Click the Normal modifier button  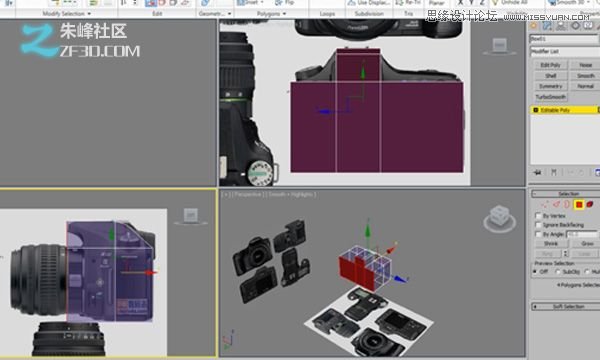pyautogui.click(x=585, y=86)
